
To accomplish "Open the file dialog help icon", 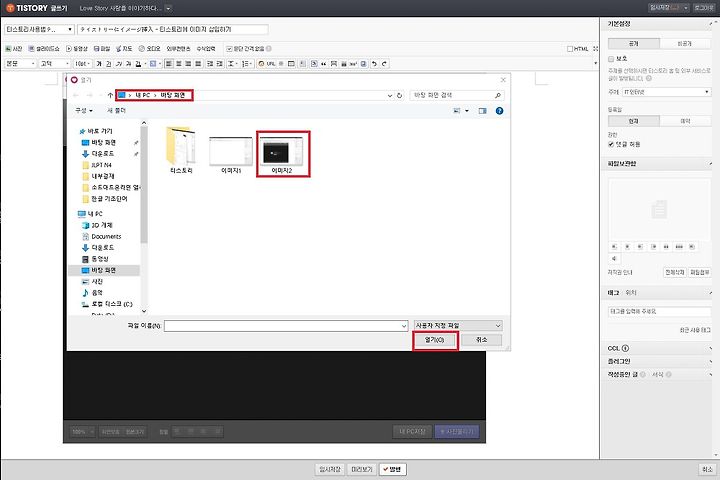I will click(500, 111).
